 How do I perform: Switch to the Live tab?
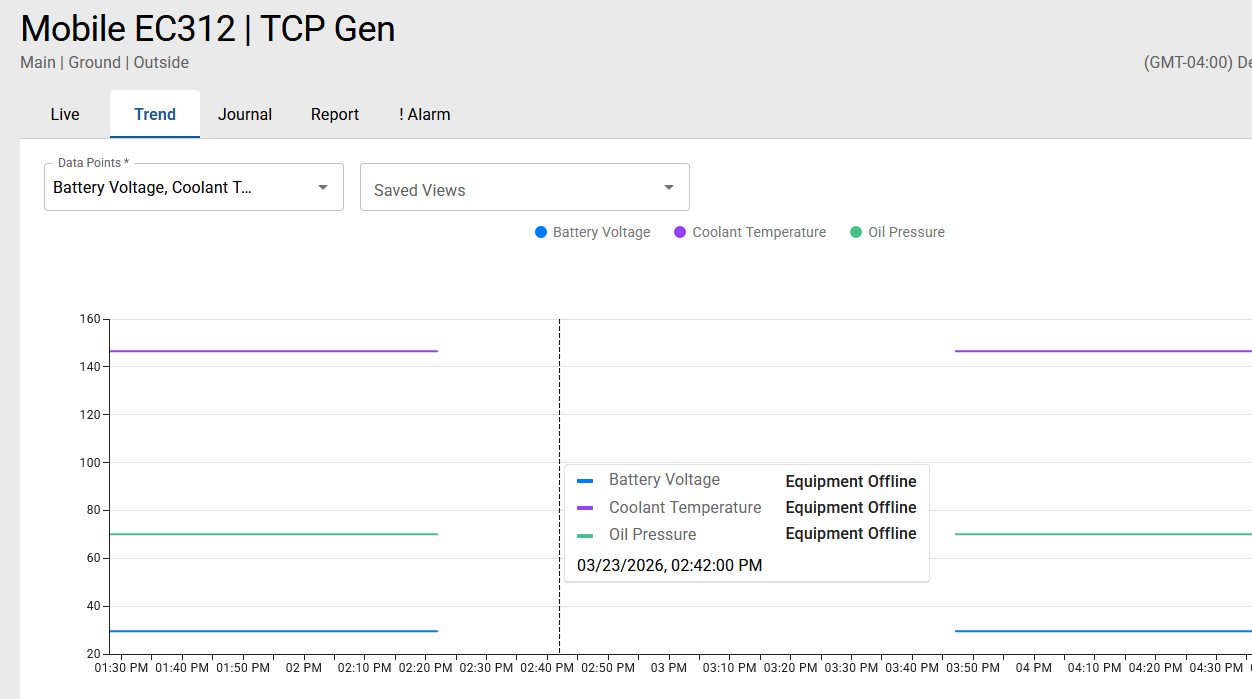[x=65, y=115]
